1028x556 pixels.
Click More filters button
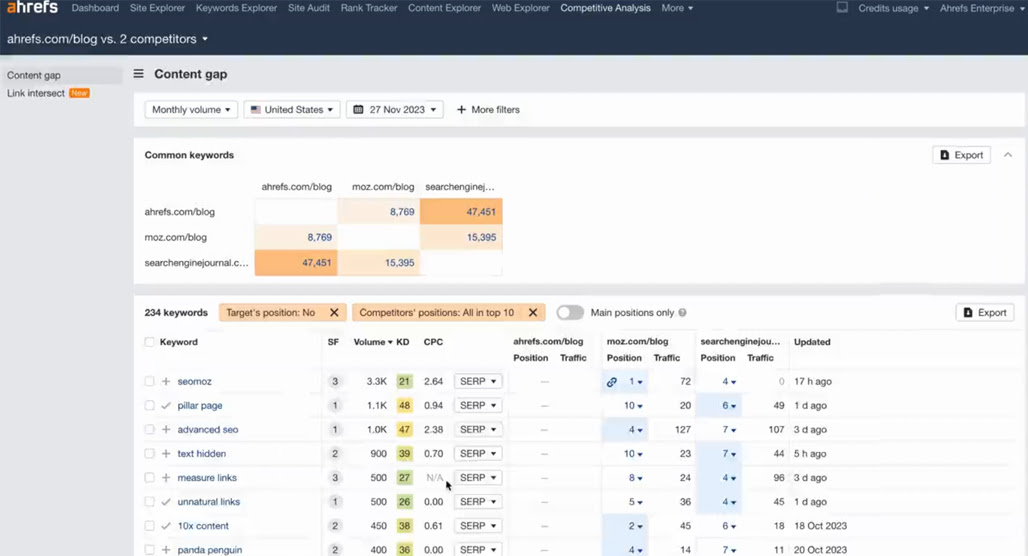pos(488,109)
